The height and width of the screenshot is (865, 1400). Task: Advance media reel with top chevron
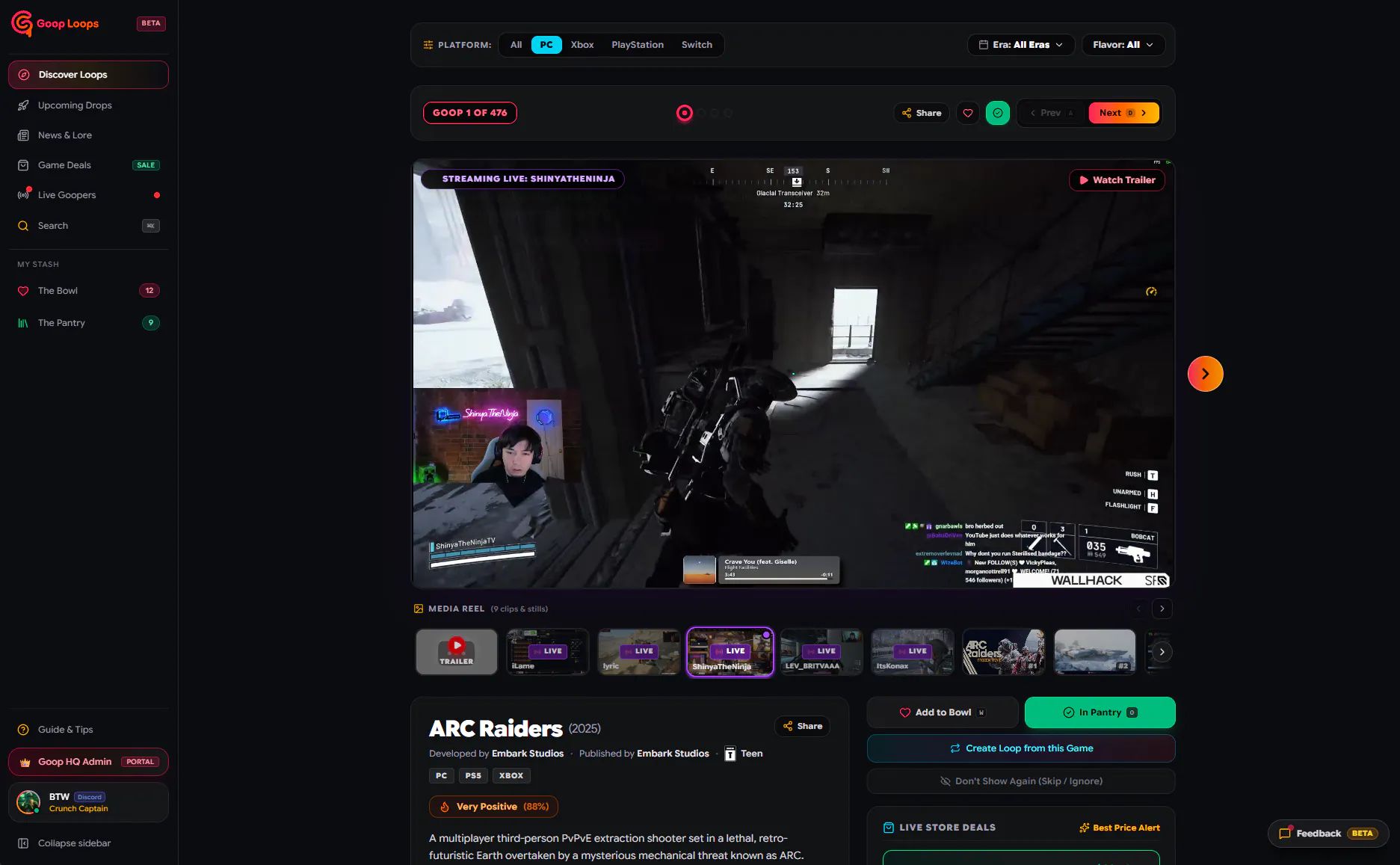pyautogui.click(x=1162, y=609)
